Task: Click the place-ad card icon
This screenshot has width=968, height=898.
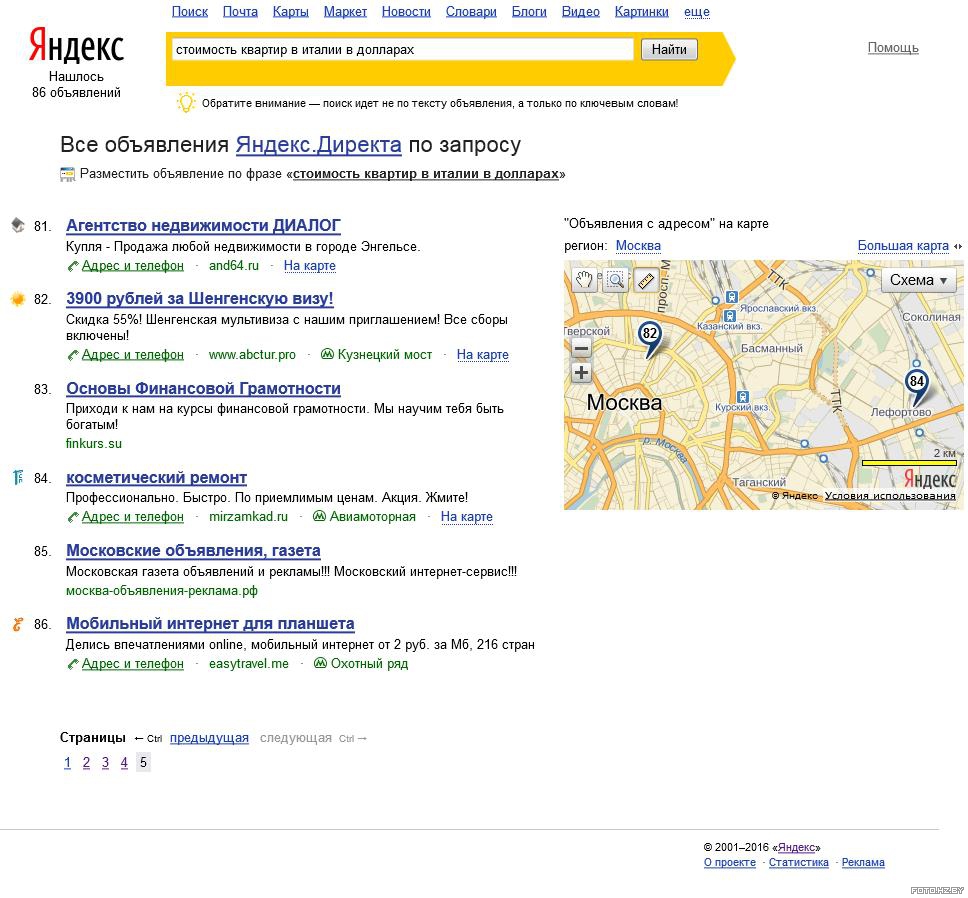Action: pyautogui.click(x=67, y=174)
